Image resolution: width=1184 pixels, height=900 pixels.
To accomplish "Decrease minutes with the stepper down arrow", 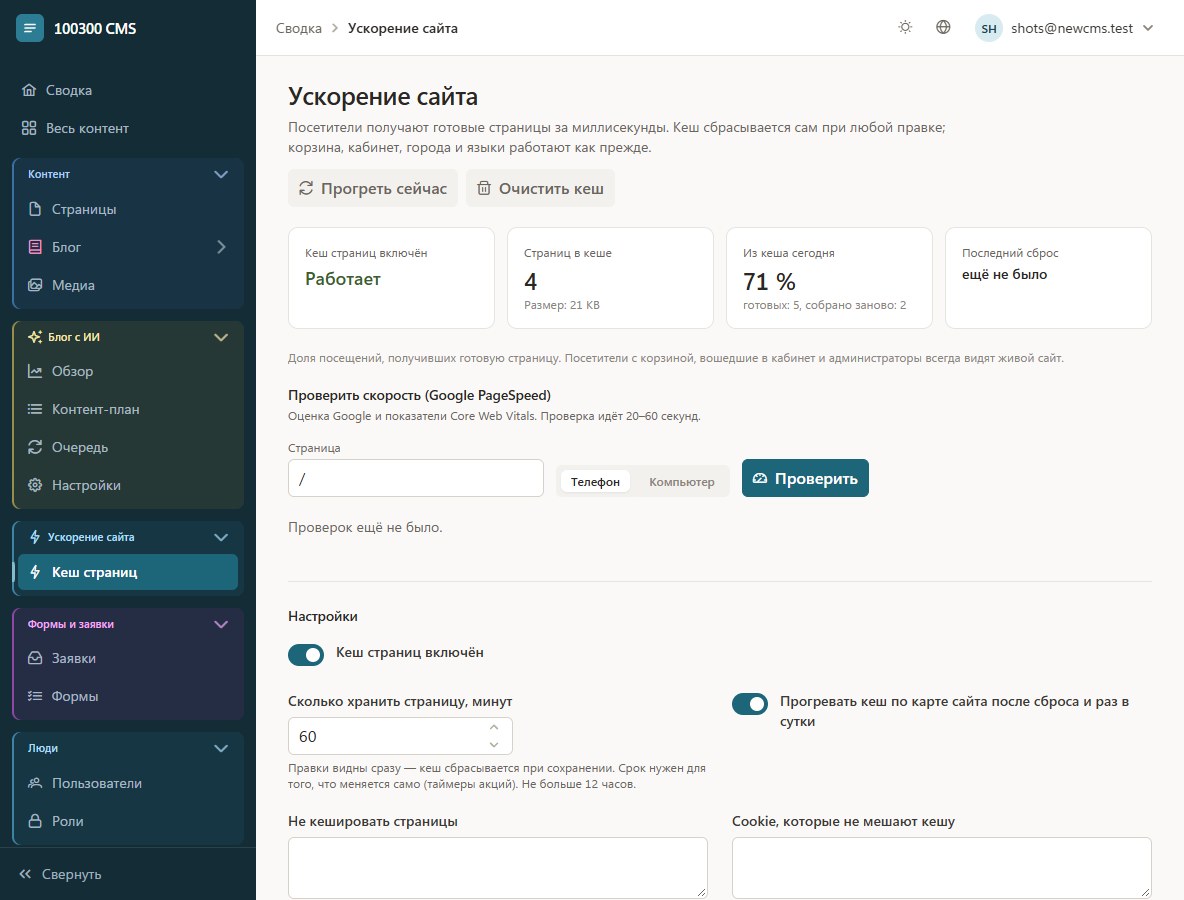I will pyautogui.click(x=494, y=744).
